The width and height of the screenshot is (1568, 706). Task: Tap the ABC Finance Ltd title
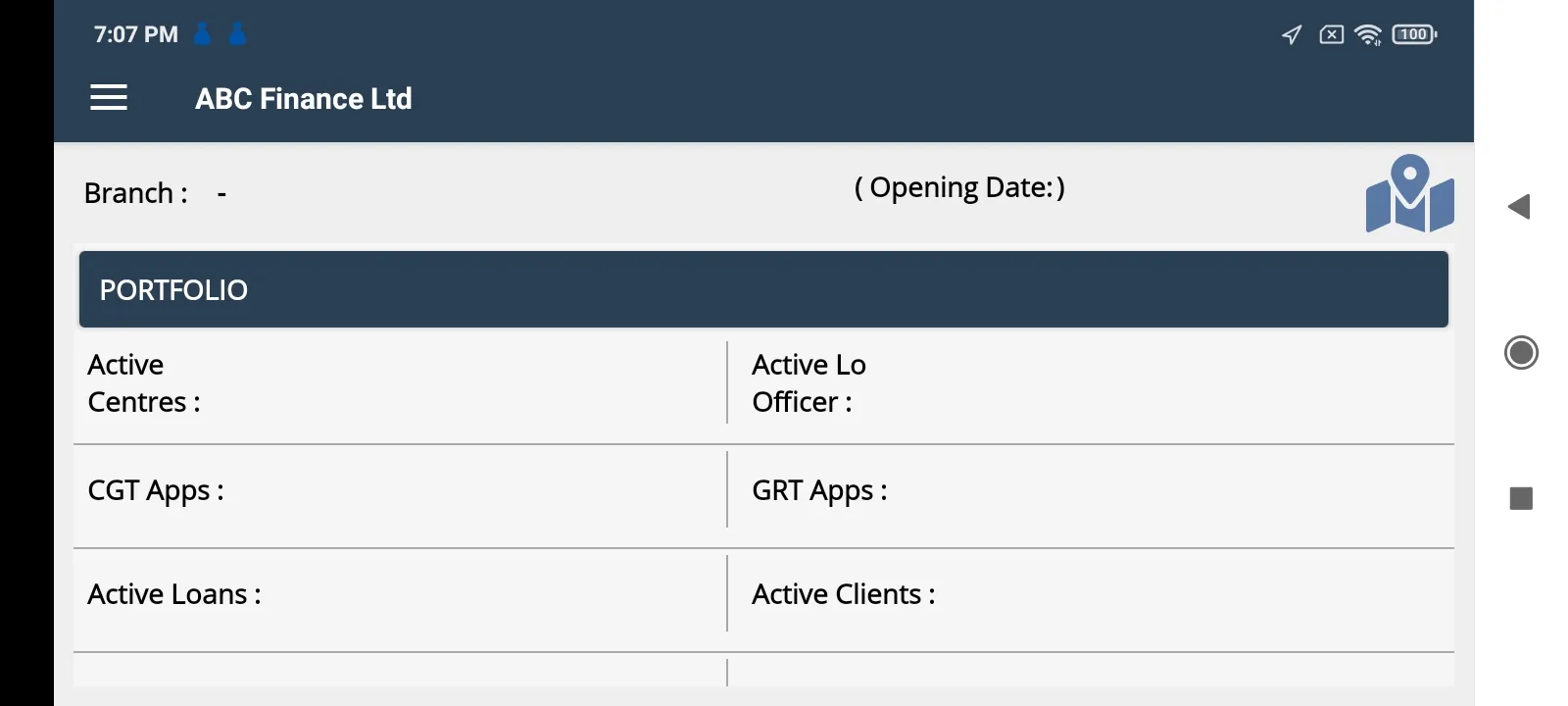pos(304,99)
